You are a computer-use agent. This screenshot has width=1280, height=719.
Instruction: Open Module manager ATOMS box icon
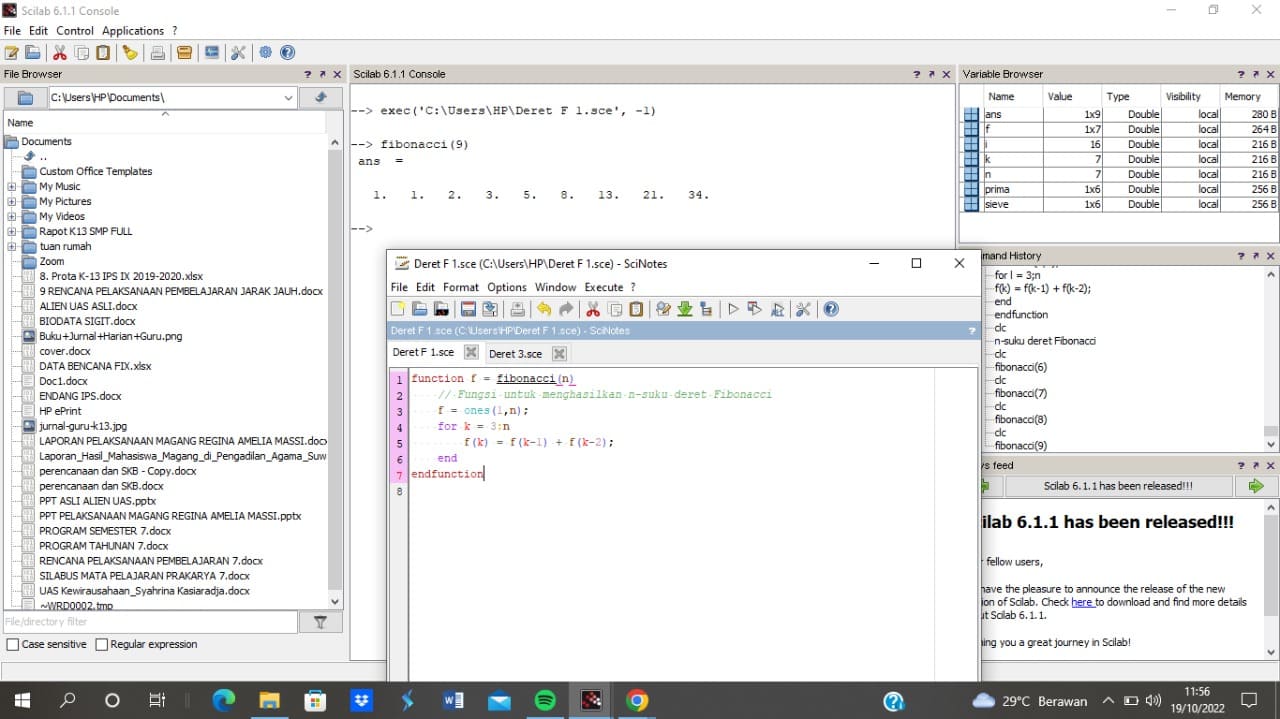click(x=184, y=53)
